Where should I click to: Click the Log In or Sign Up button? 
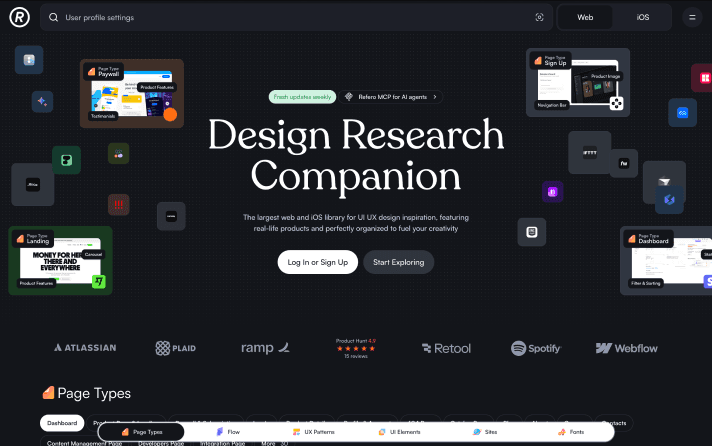[x=318, y=262]
